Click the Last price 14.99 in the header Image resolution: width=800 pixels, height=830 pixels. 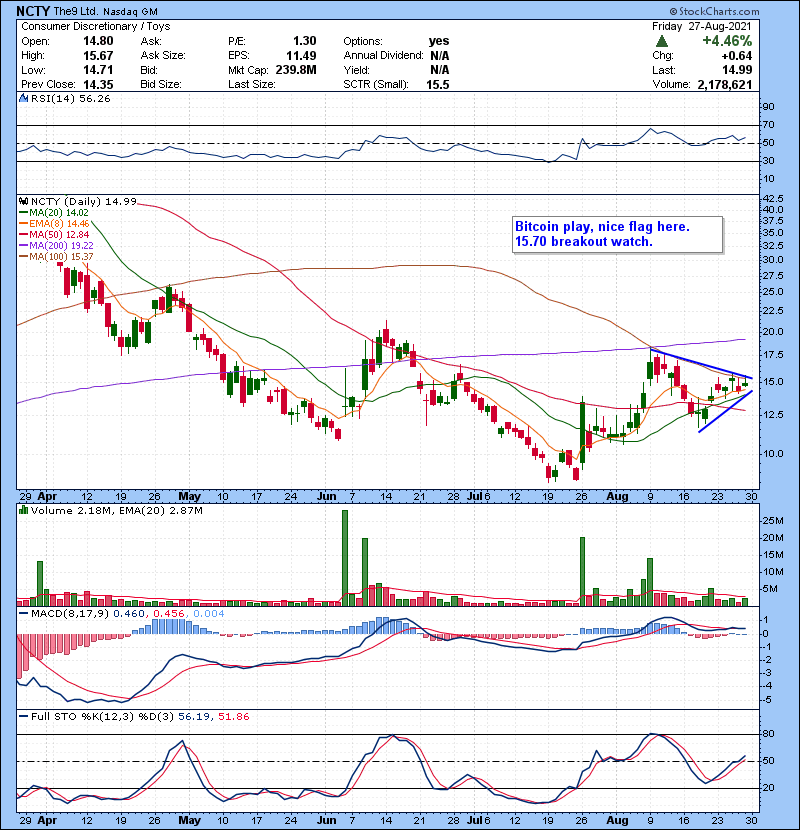[x=737, y=70]
